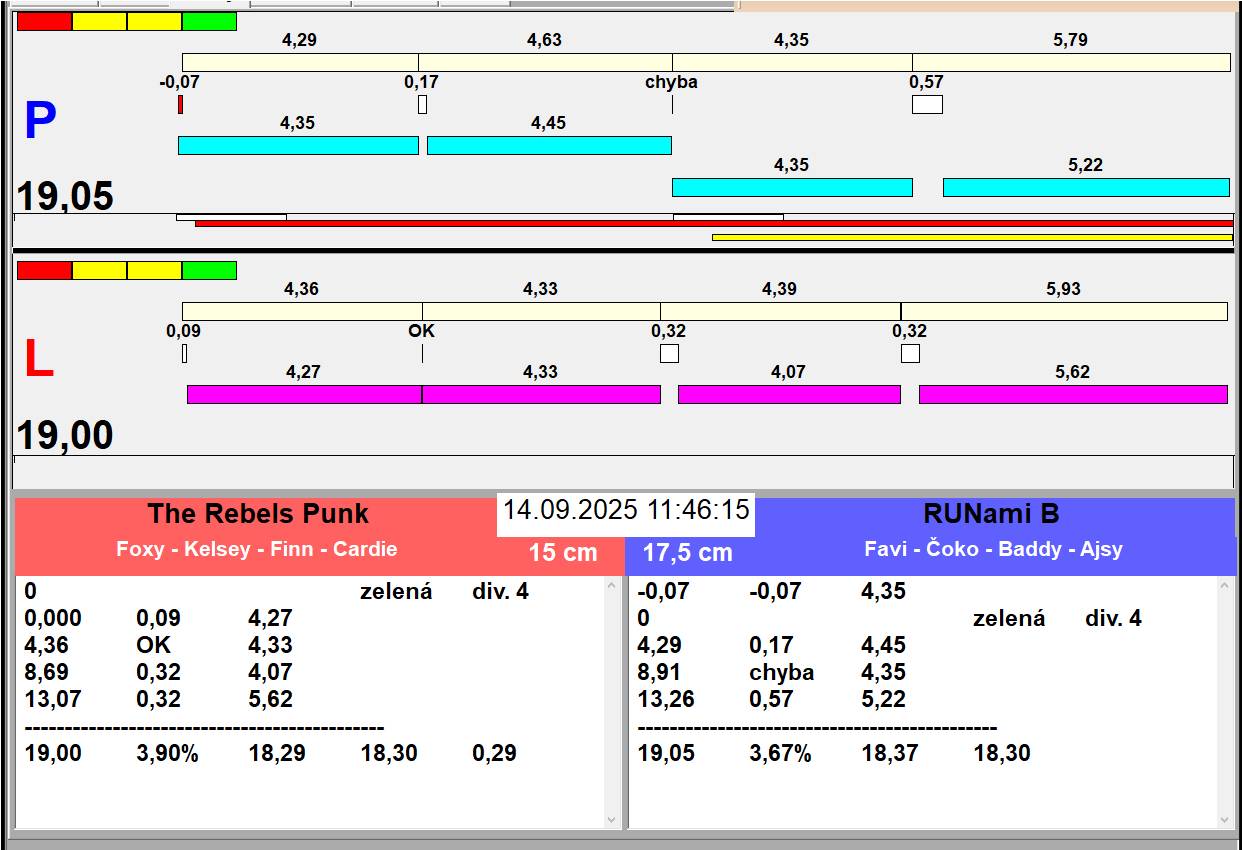Click the white 0,57 pass box in lane P
The image size is (1242, 850).
click(x=927, y=104)
